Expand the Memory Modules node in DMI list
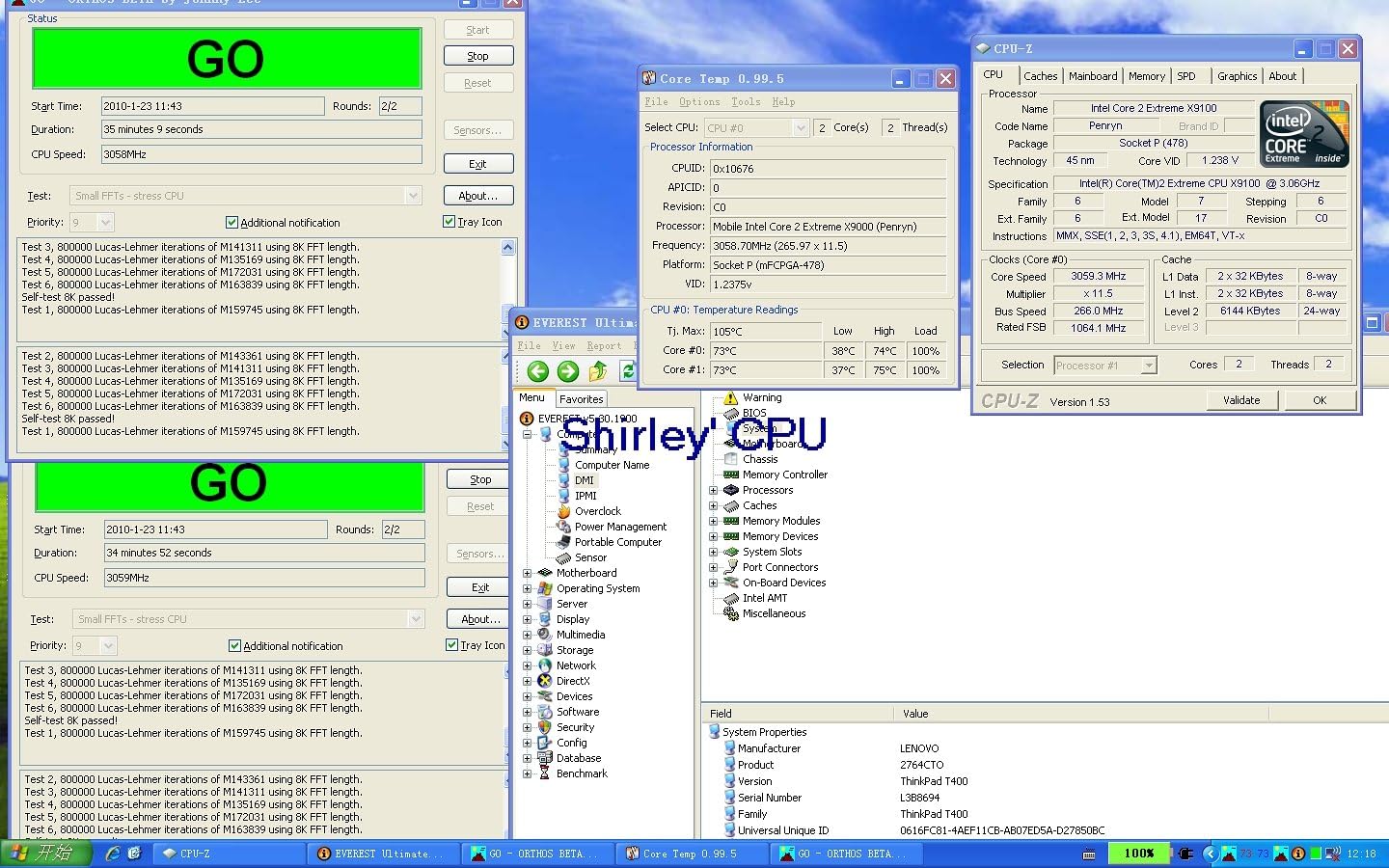The image size is (1389, 868). 714,521
